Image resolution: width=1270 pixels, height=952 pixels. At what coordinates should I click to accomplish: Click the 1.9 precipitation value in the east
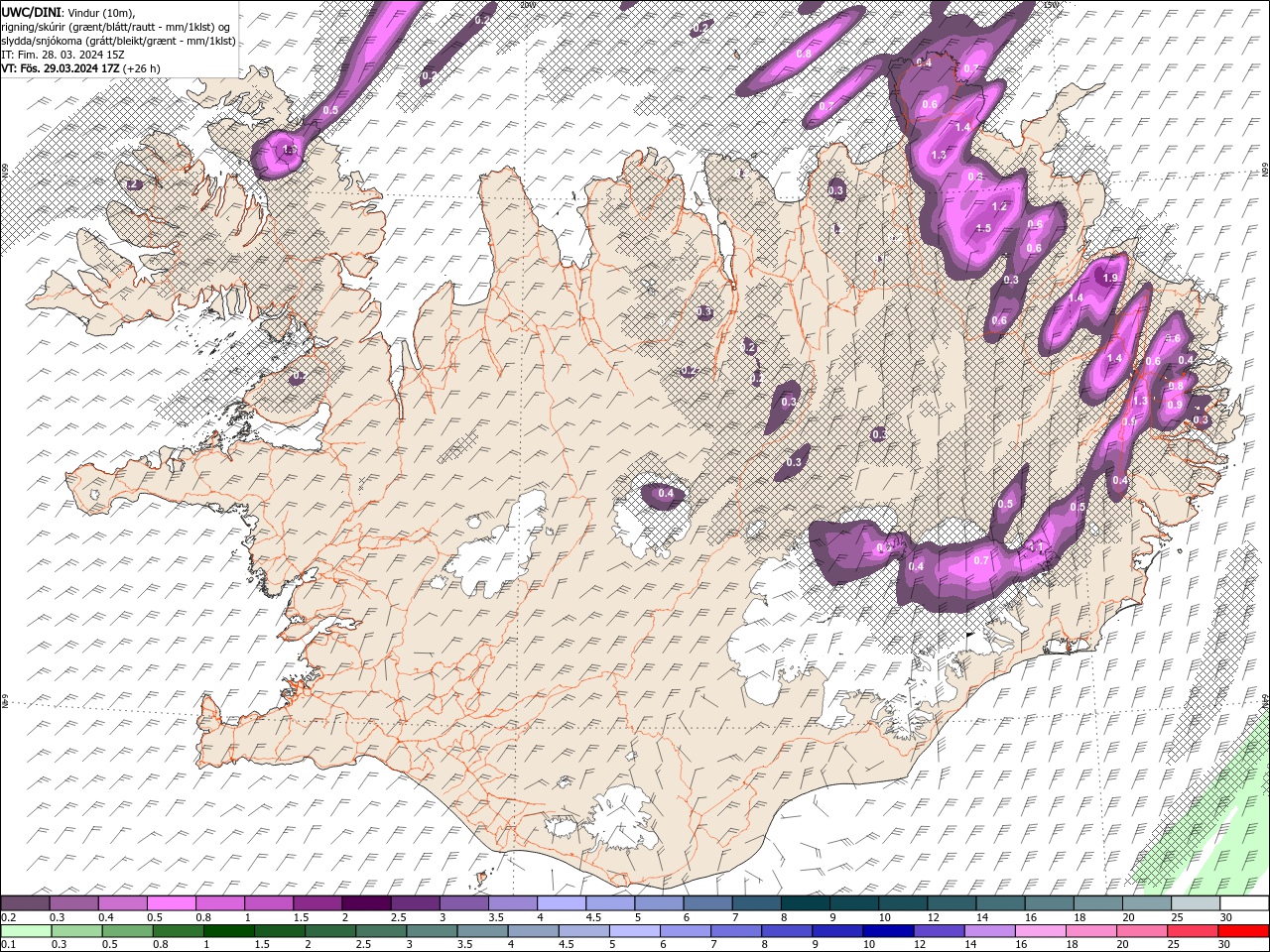(x=1110, y=279)
